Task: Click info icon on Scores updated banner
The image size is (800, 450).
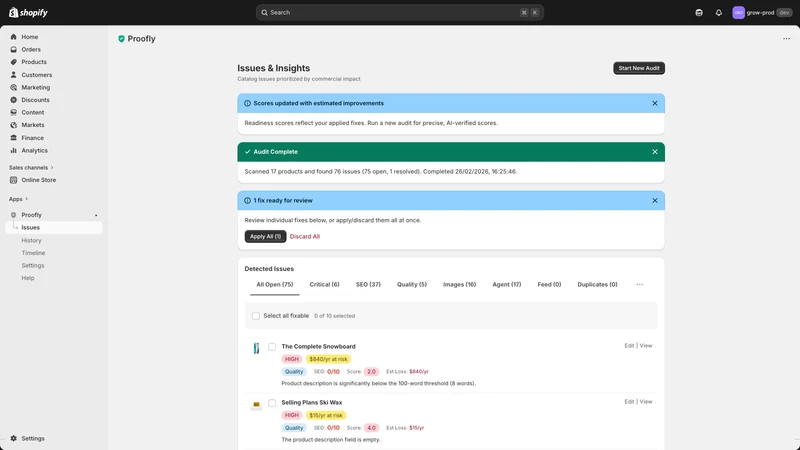Action: coord(247,103)
